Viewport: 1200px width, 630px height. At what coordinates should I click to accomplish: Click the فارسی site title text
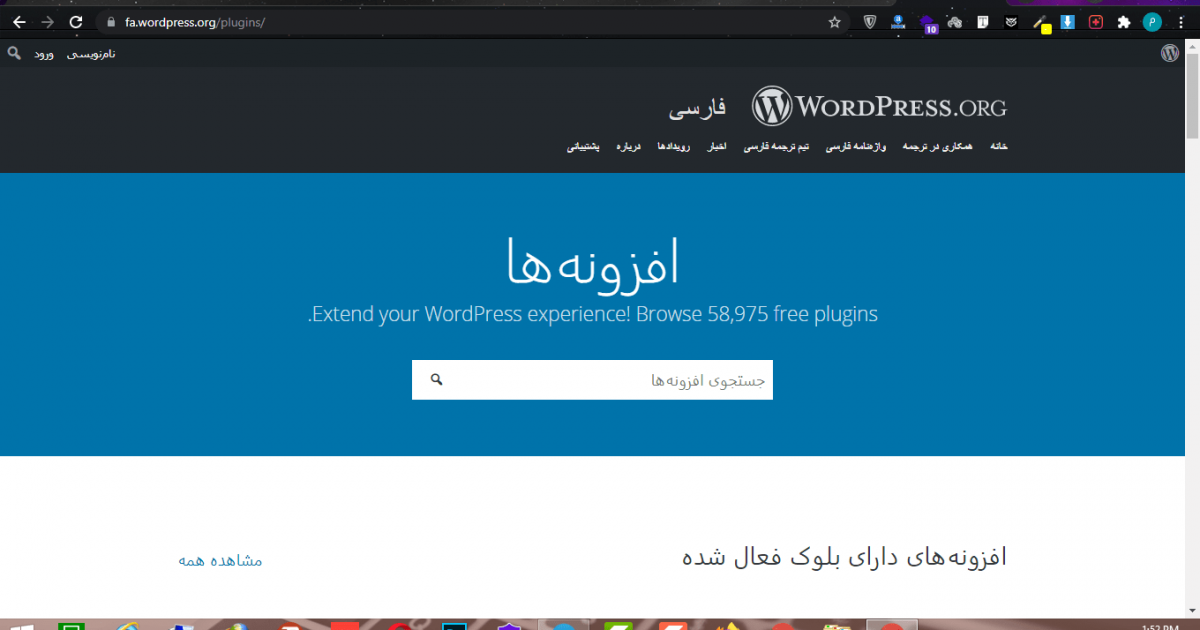click(x=697, y=106)
